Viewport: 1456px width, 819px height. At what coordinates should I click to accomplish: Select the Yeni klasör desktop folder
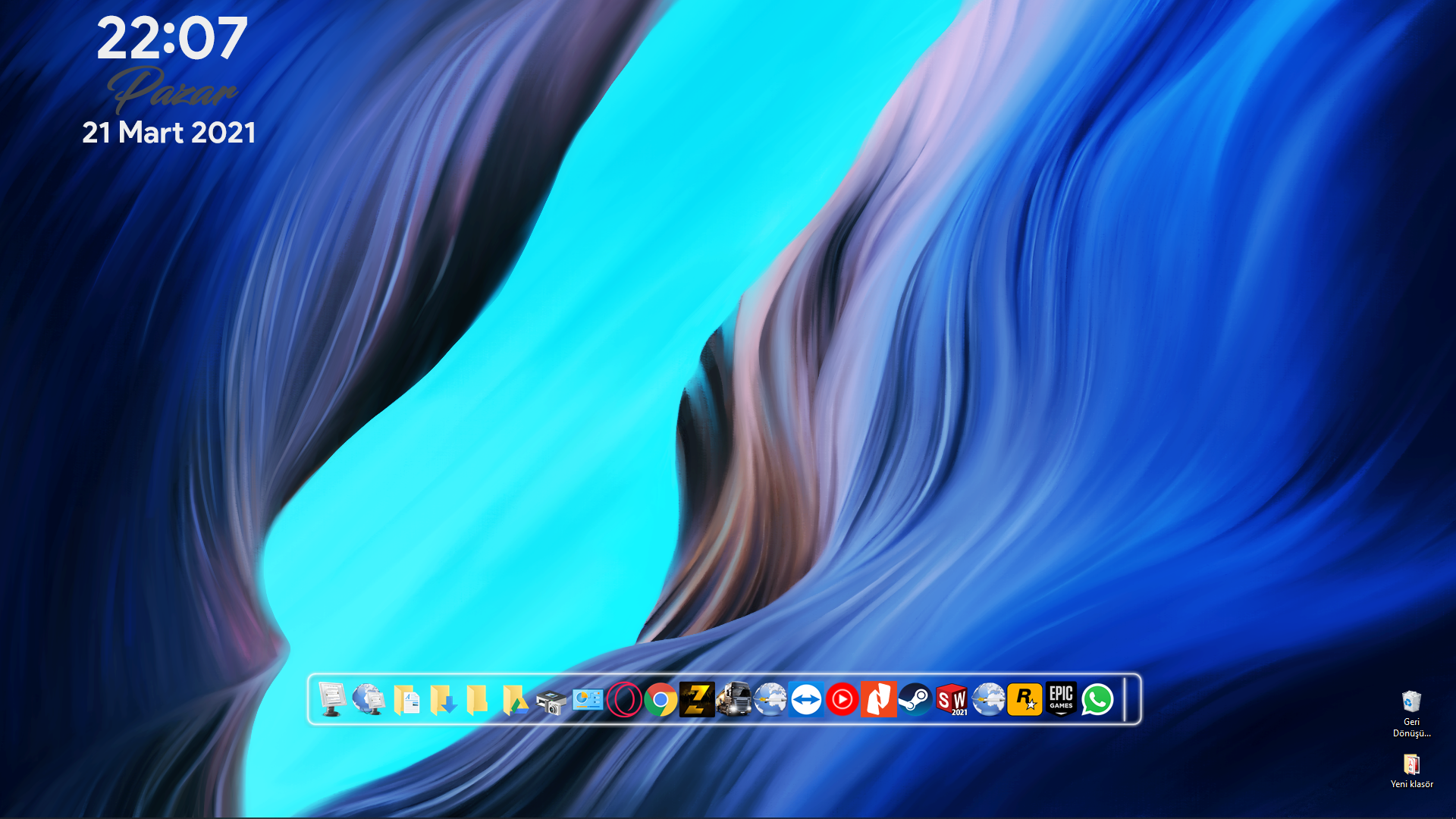pos(1411,764)
